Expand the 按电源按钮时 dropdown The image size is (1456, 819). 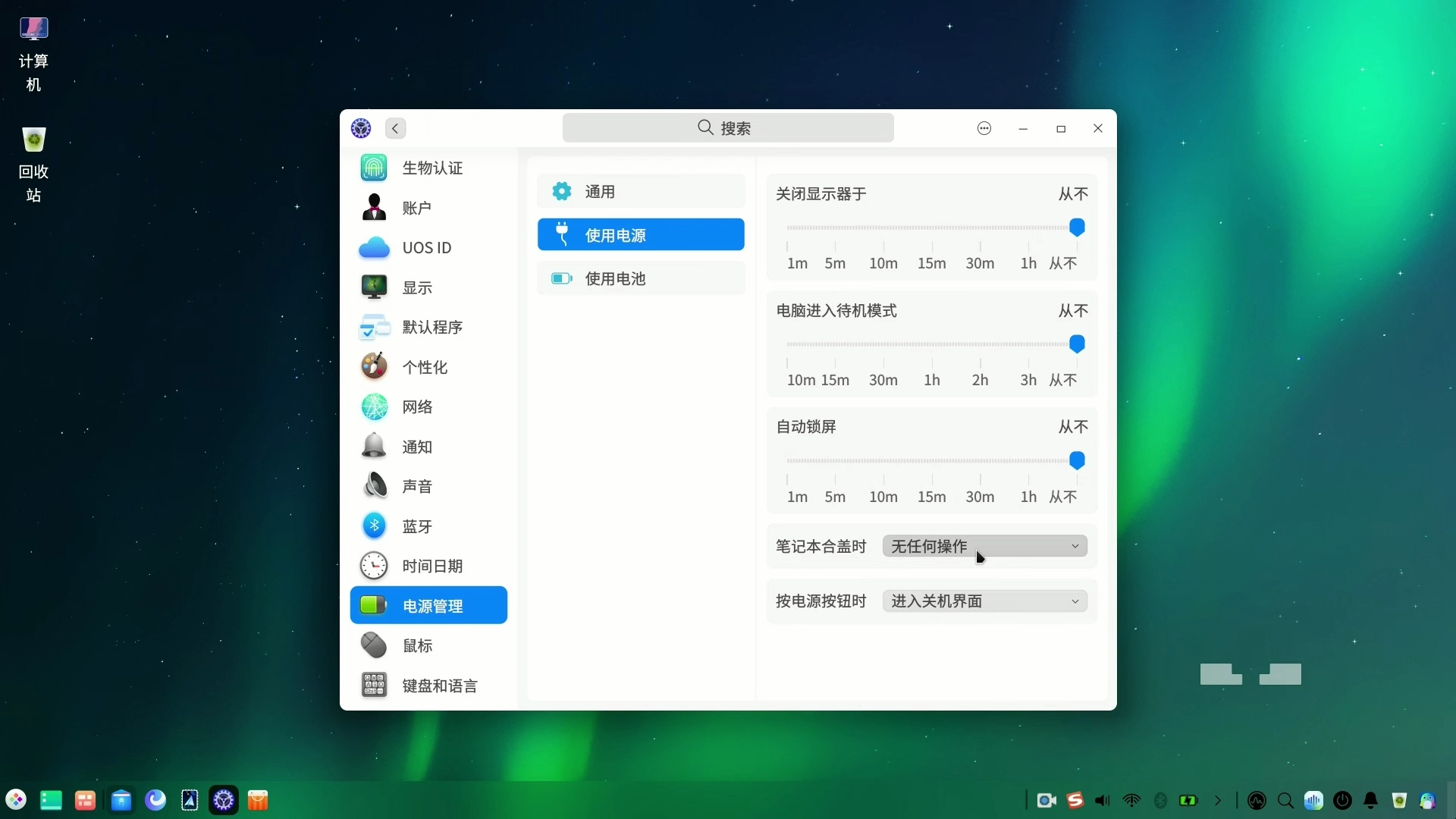click(x=984, y=601)
